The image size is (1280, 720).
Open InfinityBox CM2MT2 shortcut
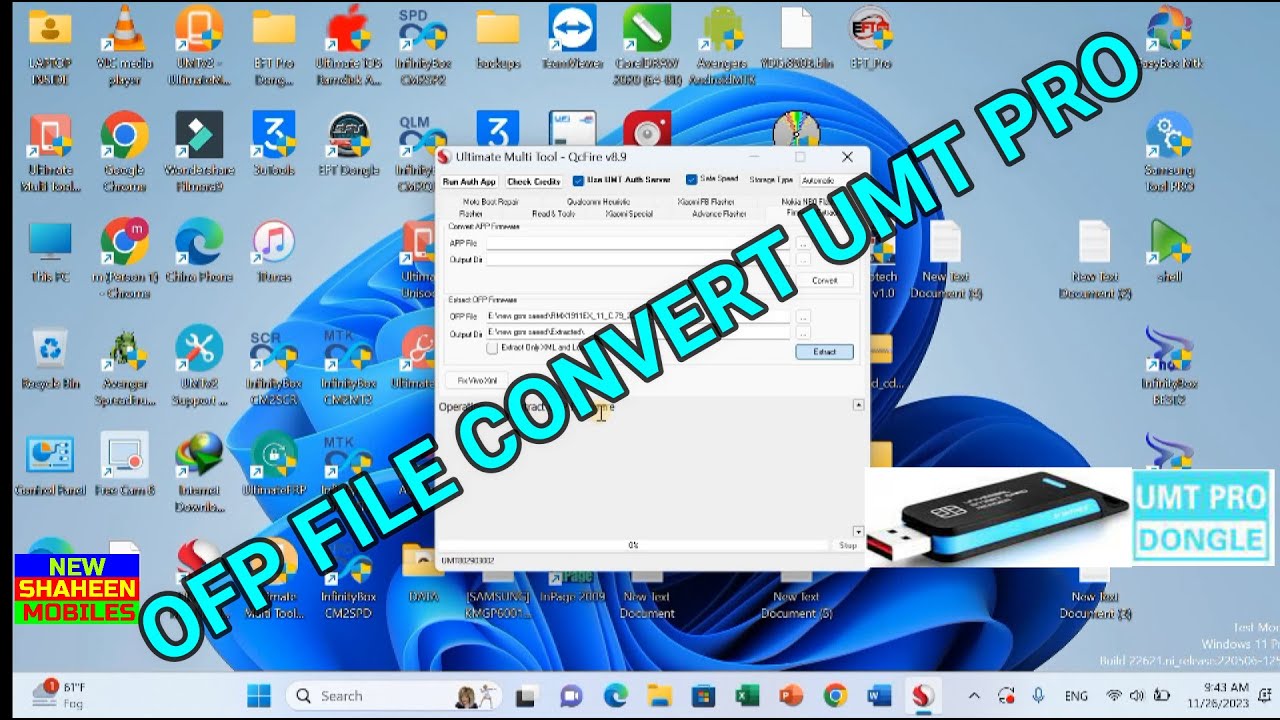[347, 365]
